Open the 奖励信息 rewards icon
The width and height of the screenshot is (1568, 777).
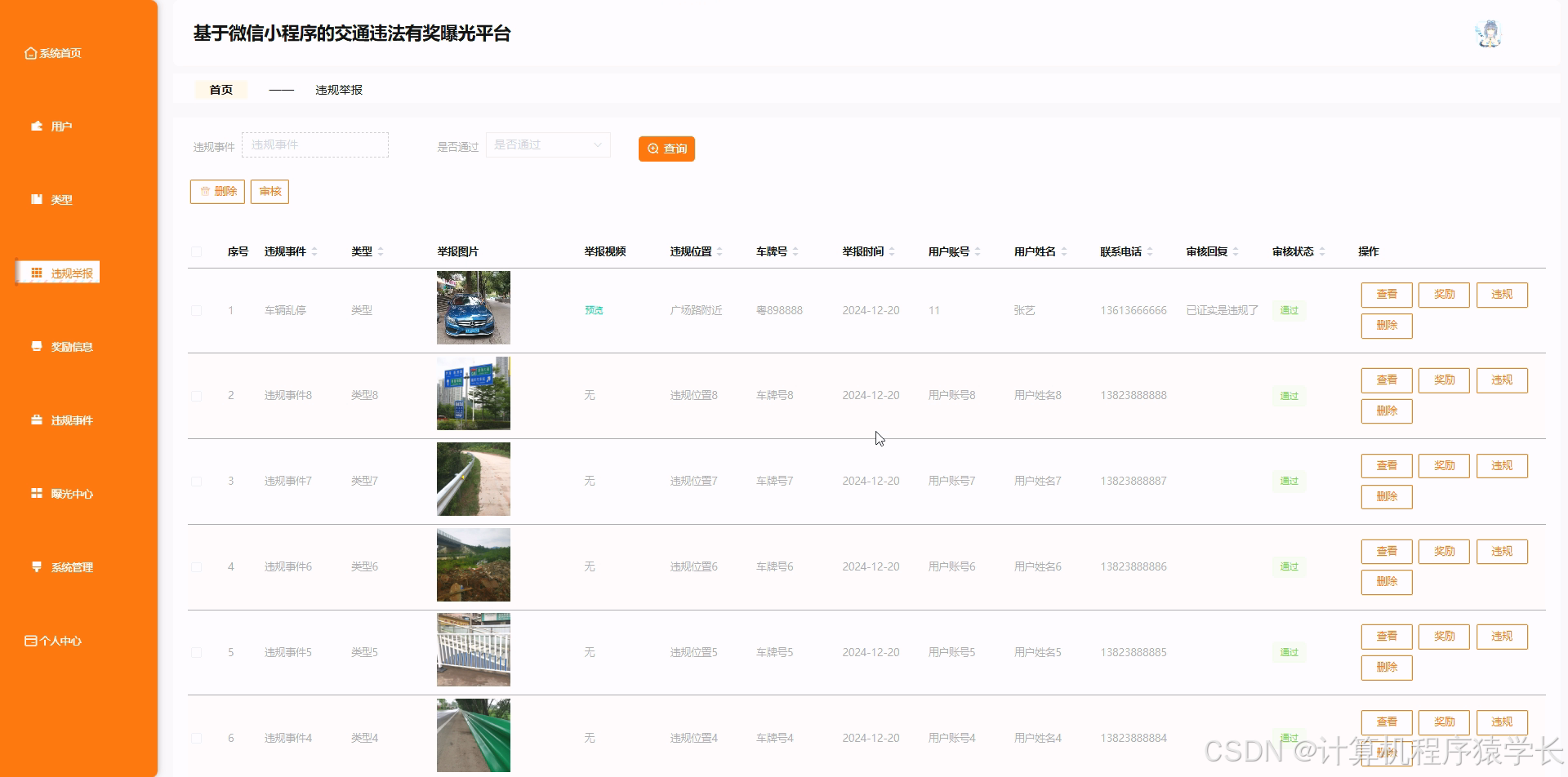(x=35, y=346)
